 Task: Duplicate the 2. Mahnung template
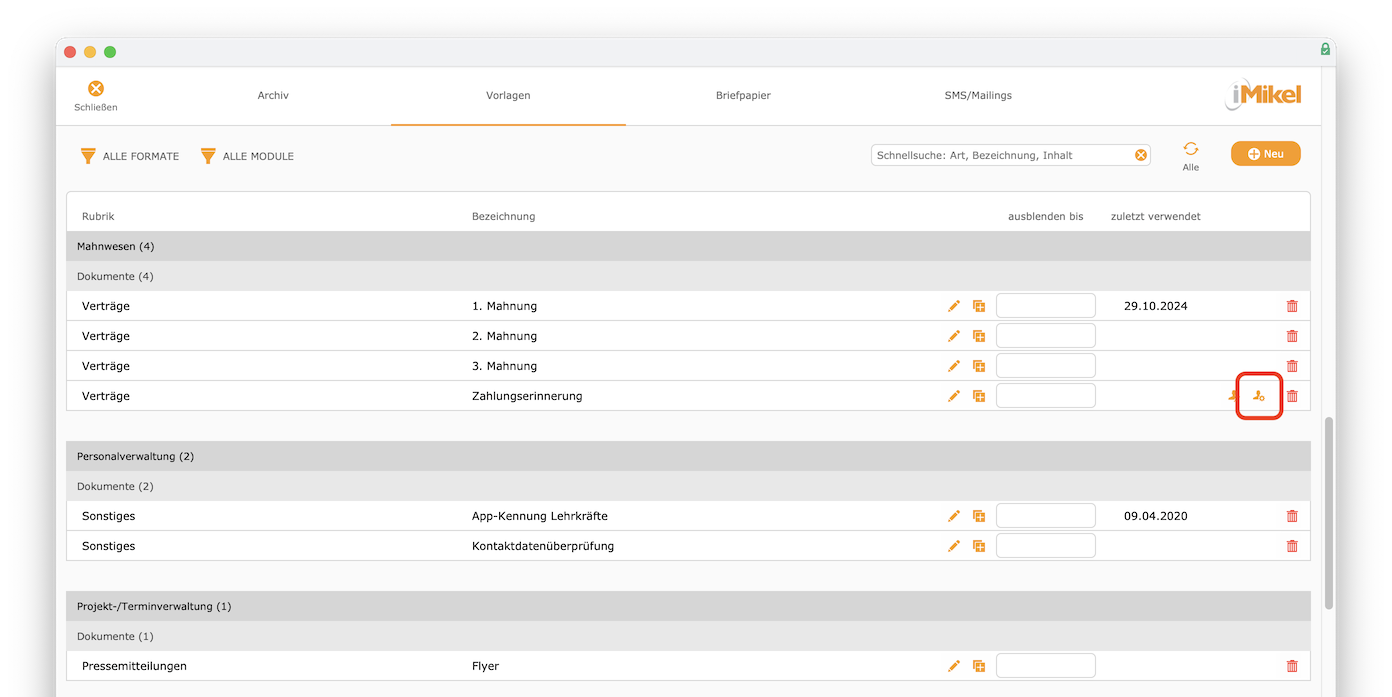click(x=979, y=336)
